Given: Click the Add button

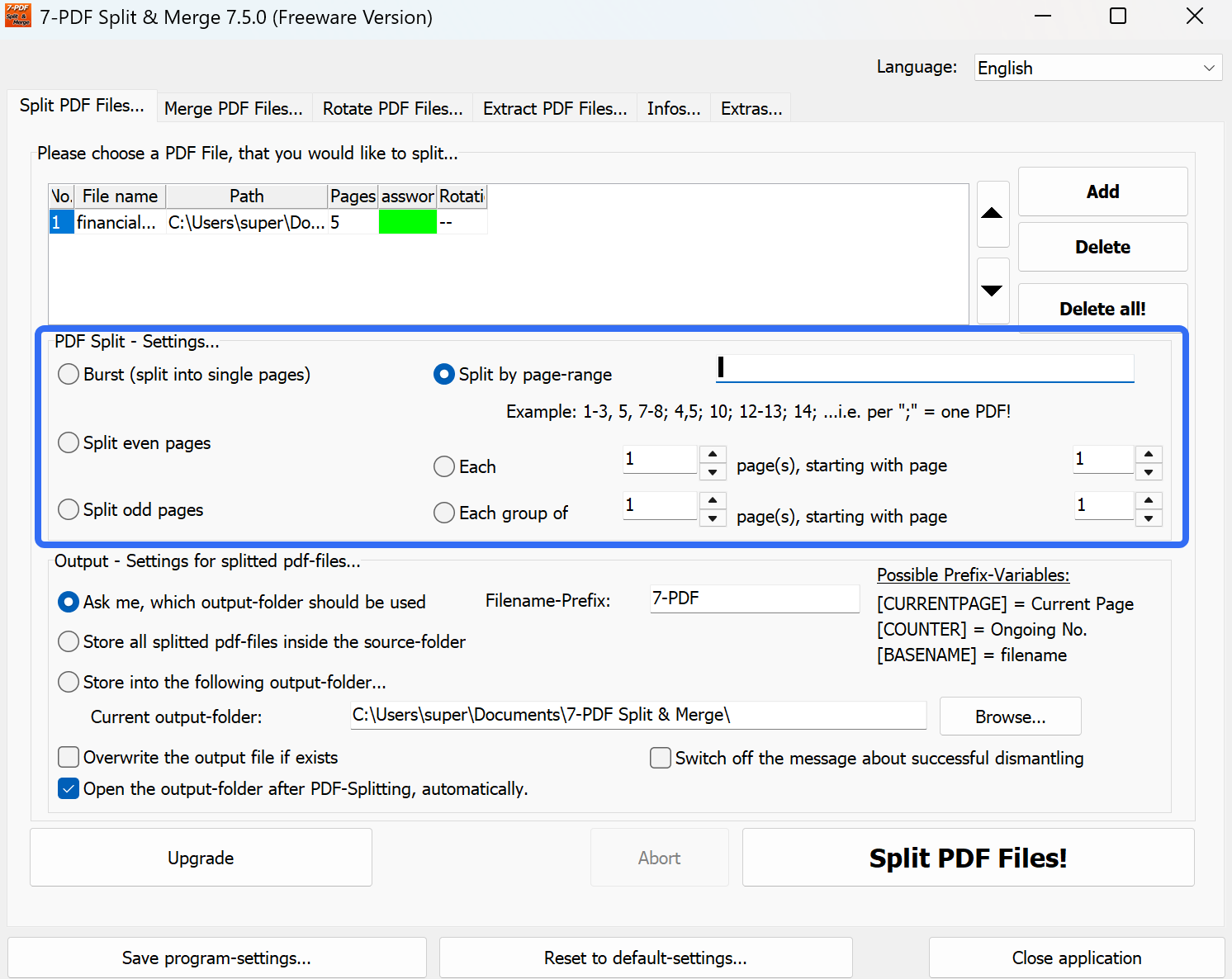Looking at the screenshot, I should pyautogui.click(x=1103, y=192).
